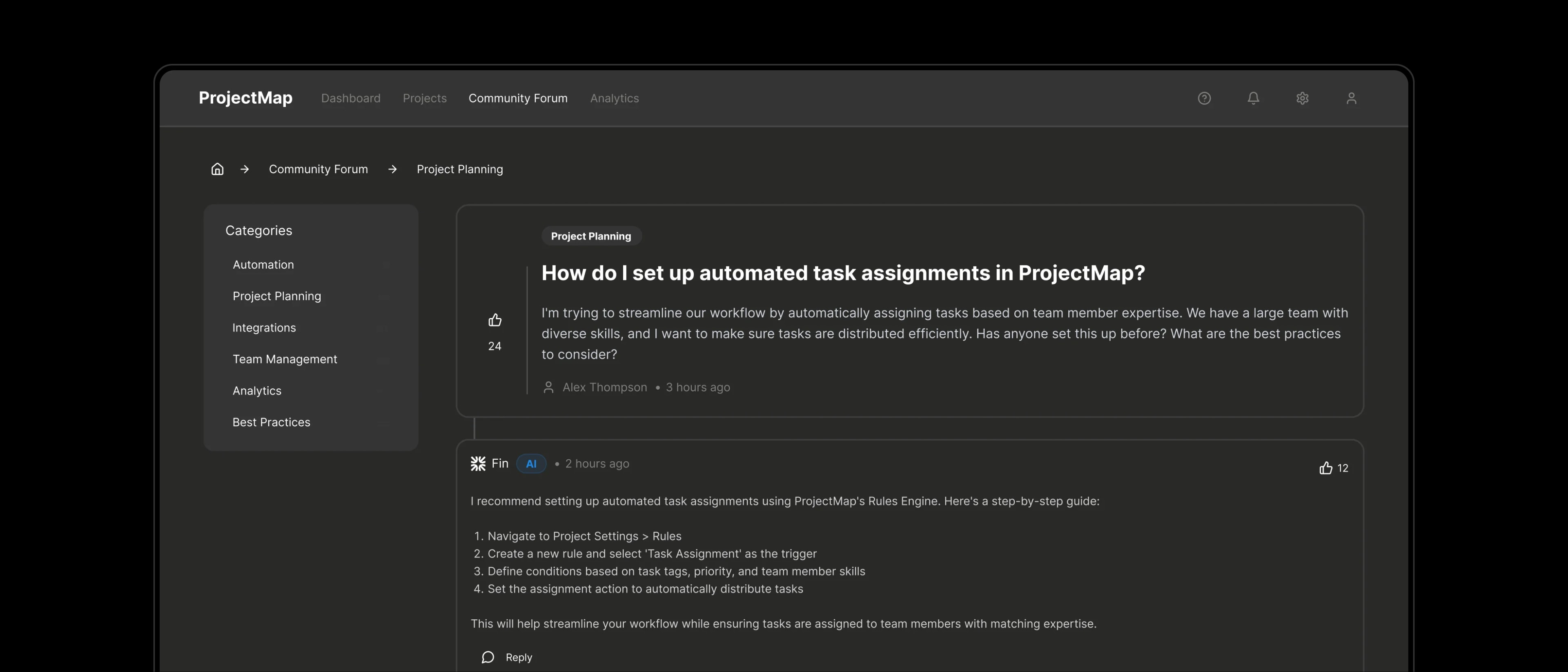Click the Fin AI logo icon
This screenshot has width=1568, height=672.
click(478, 464)
